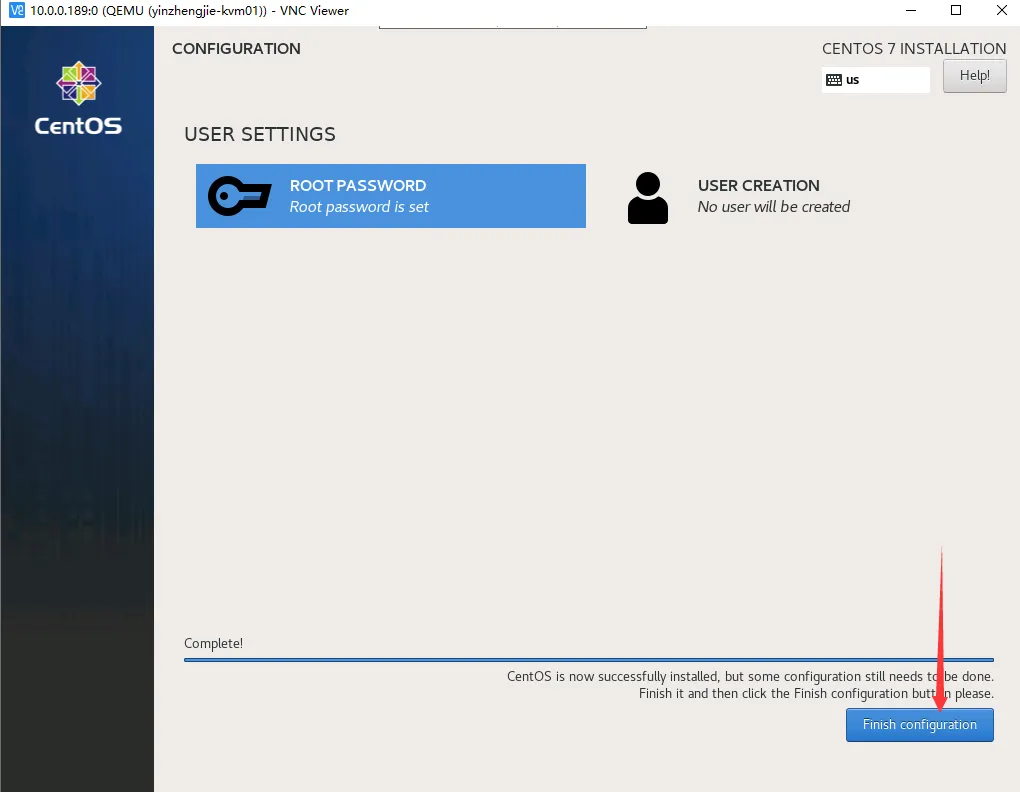Click the key icon for root password

coord(239,196)
